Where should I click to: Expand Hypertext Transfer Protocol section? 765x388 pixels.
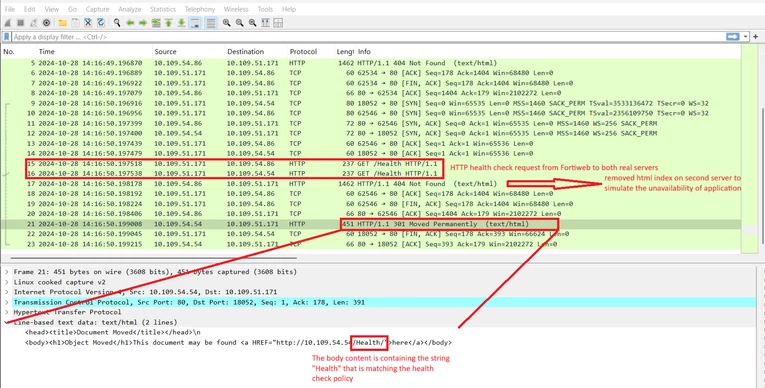coord(7,312)
